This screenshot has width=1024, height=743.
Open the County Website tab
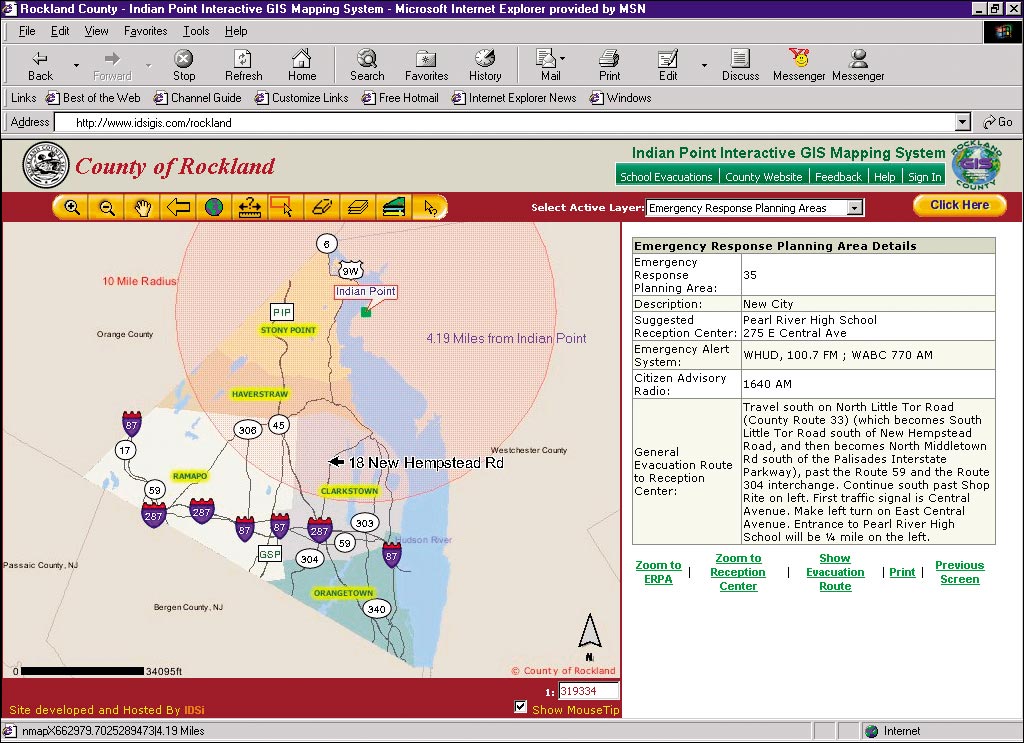[763, 176]
